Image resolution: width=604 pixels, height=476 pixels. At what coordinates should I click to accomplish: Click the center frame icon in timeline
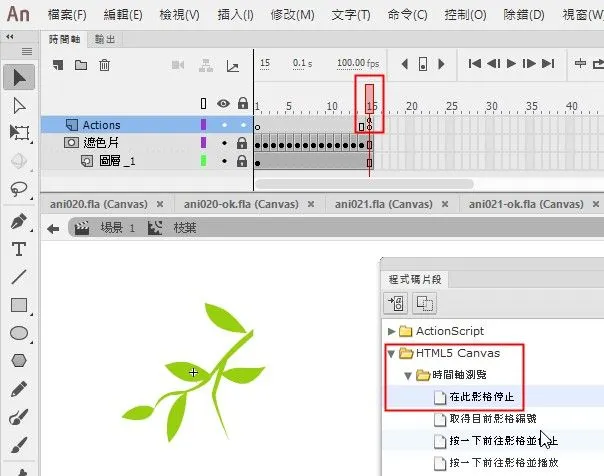(580, 63)
